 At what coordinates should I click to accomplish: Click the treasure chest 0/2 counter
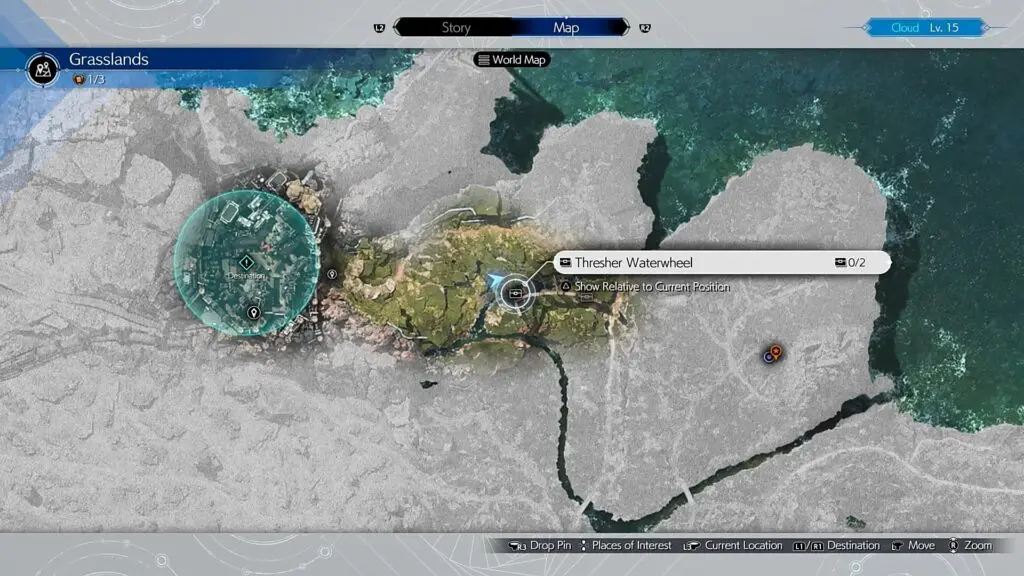[849, 263]
